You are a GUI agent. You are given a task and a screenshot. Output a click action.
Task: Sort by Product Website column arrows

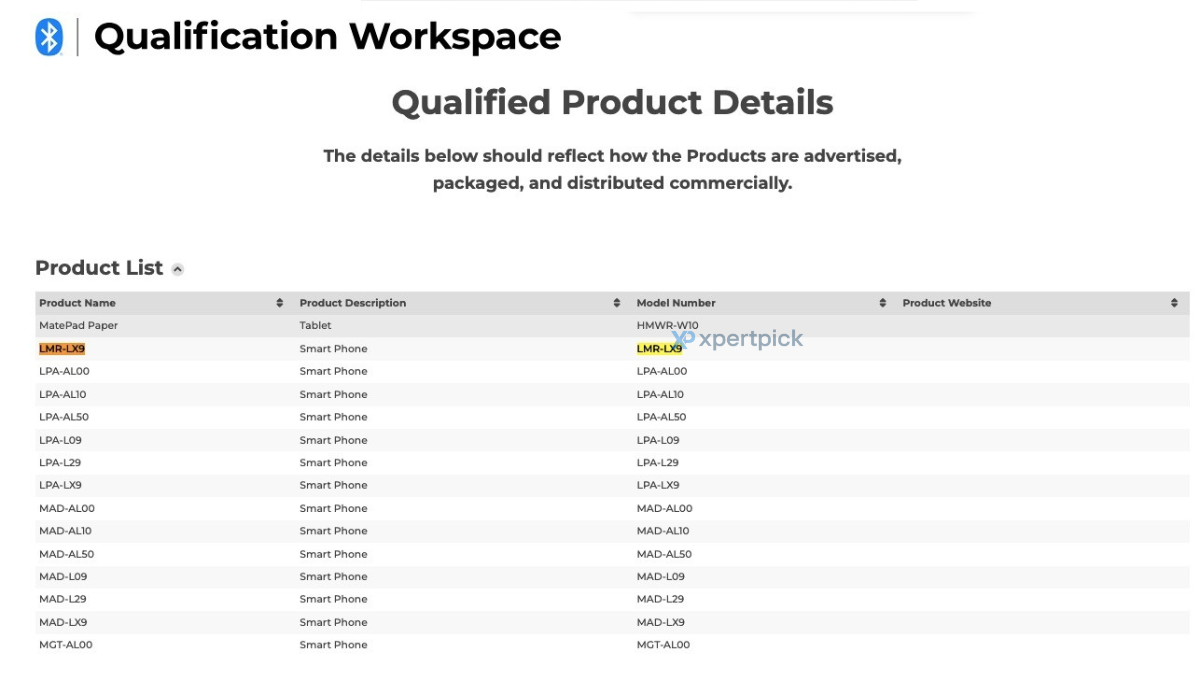click(1175, 303)
